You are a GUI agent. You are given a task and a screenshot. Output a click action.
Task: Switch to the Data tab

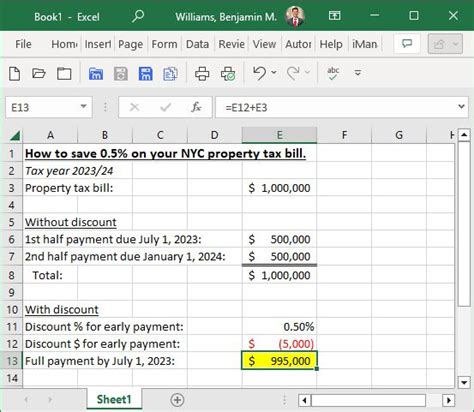(197, 44)
